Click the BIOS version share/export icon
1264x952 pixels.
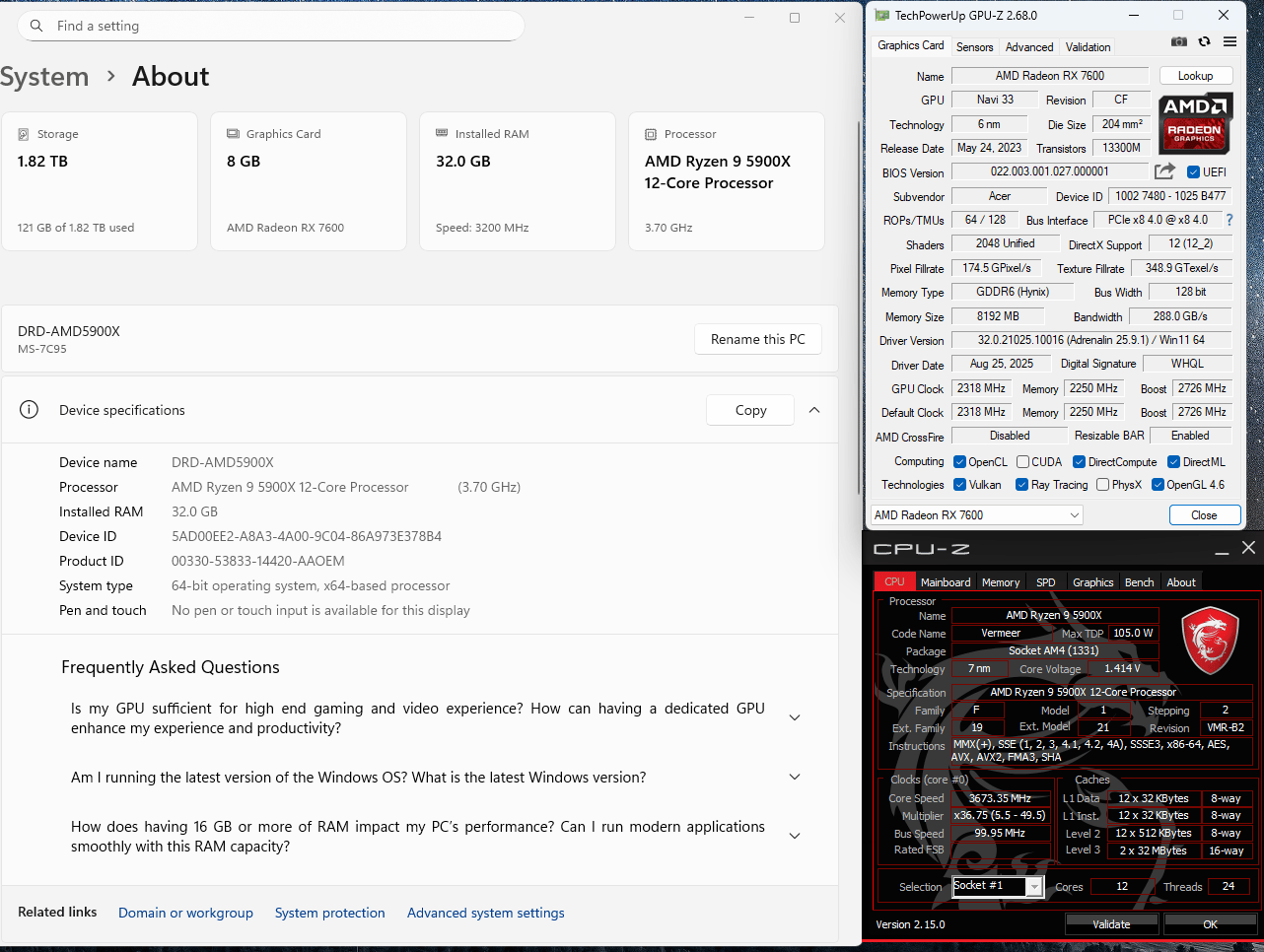pos(1164,171)
